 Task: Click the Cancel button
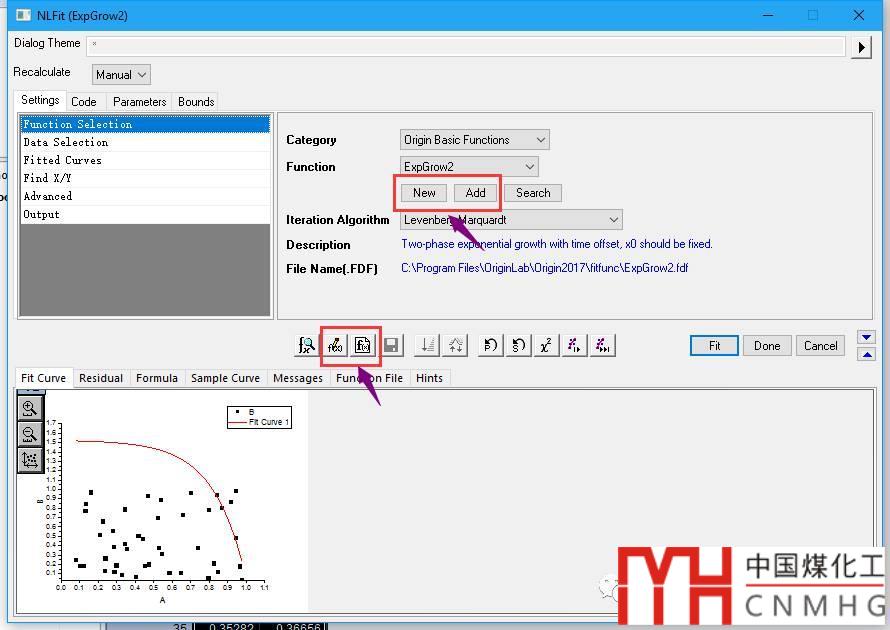820,346
